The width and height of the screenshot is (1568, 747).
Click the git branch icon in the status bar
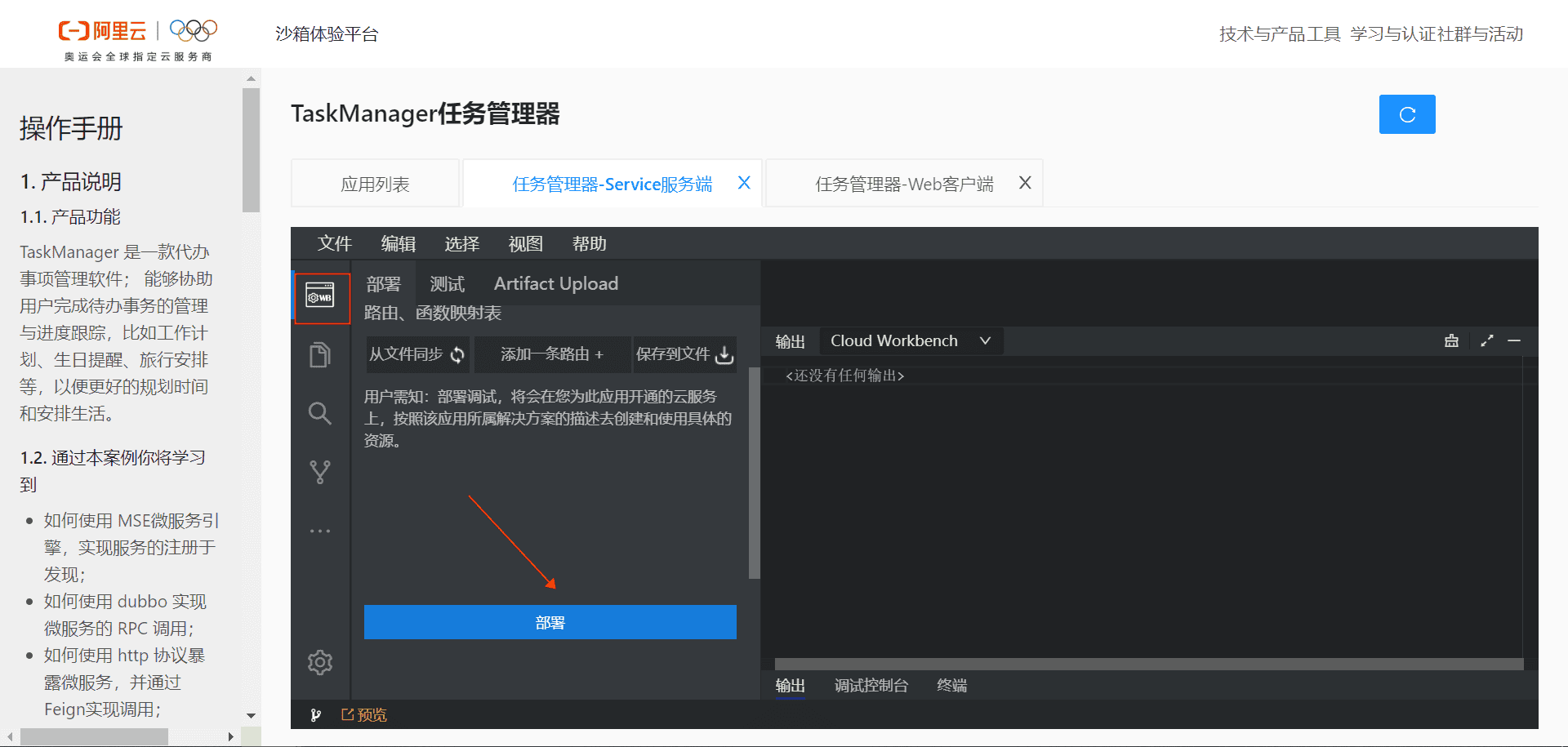coord(315,714)
